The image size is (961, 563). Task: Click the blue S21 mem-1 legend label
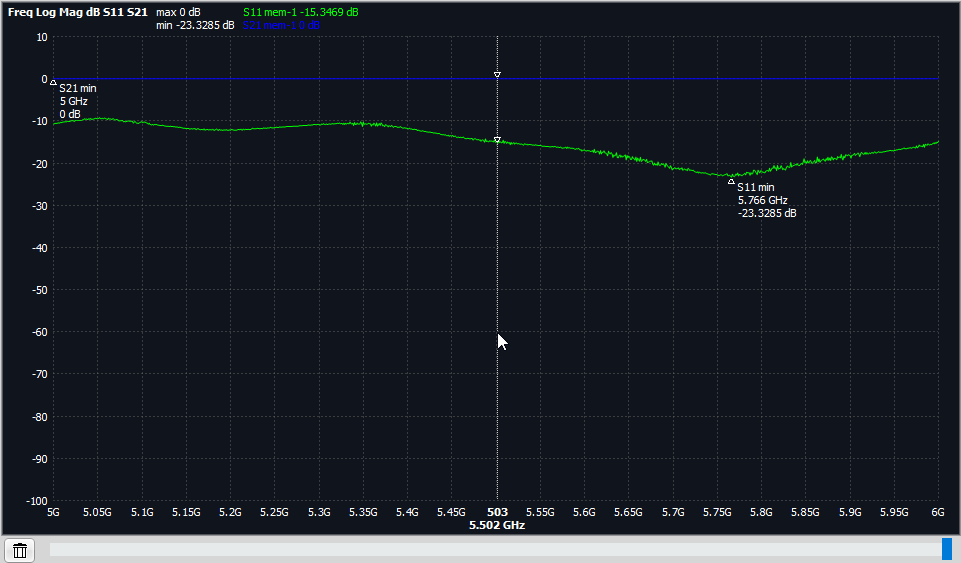pos(281,25)
